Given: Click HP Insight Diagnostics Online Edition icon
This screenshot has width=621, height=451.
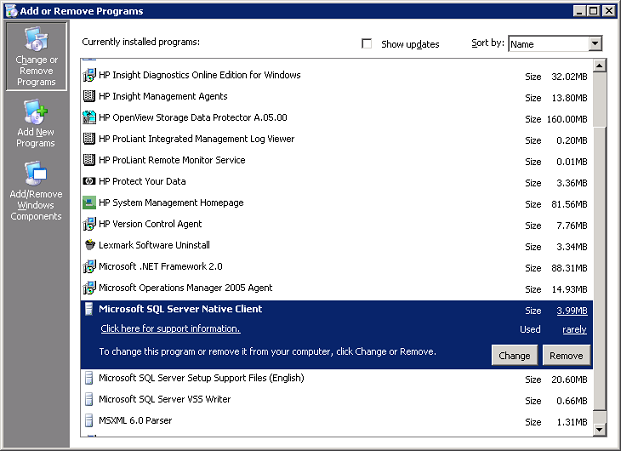Looking at the screenshot, I should click(x=89, y=75).
